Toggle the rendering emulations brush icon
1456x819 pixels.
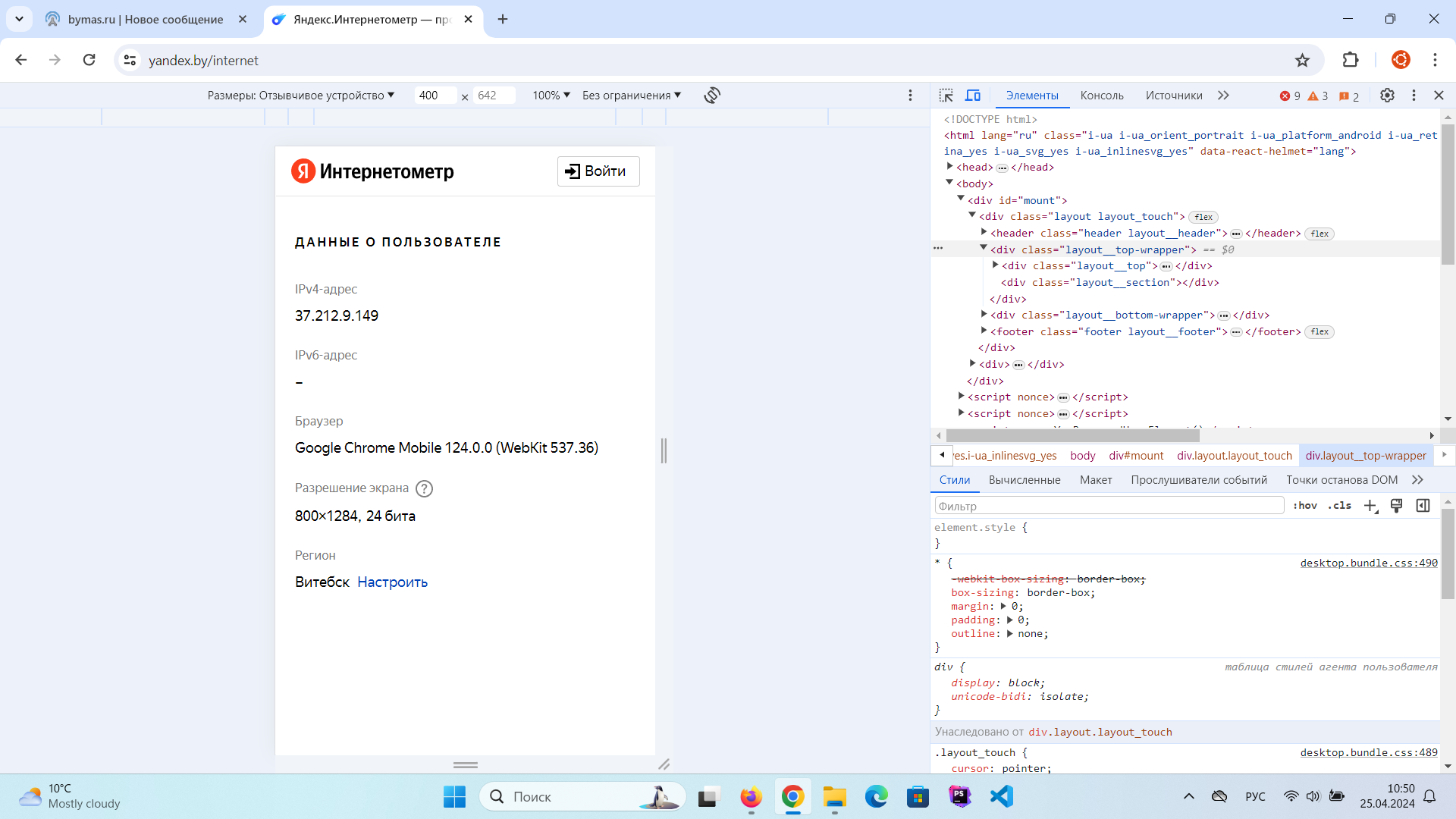coord(1396,506)
